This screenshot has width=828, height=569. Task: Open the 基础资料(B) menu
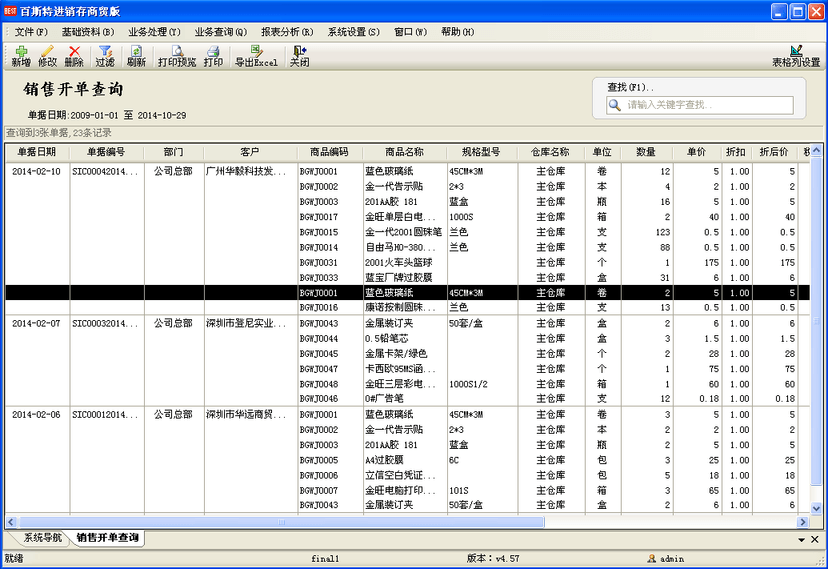[88, 32]
